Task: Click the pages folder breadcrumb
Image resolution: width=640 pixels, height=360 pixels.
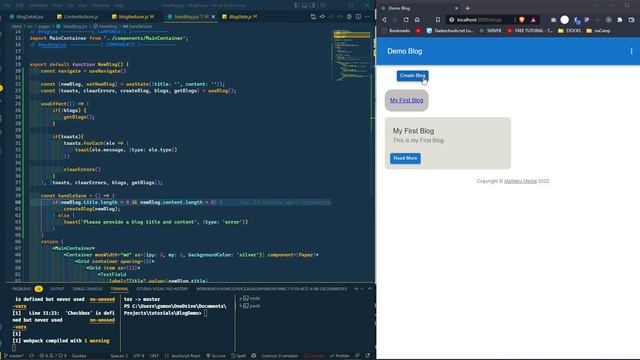Action: [44, 26]
